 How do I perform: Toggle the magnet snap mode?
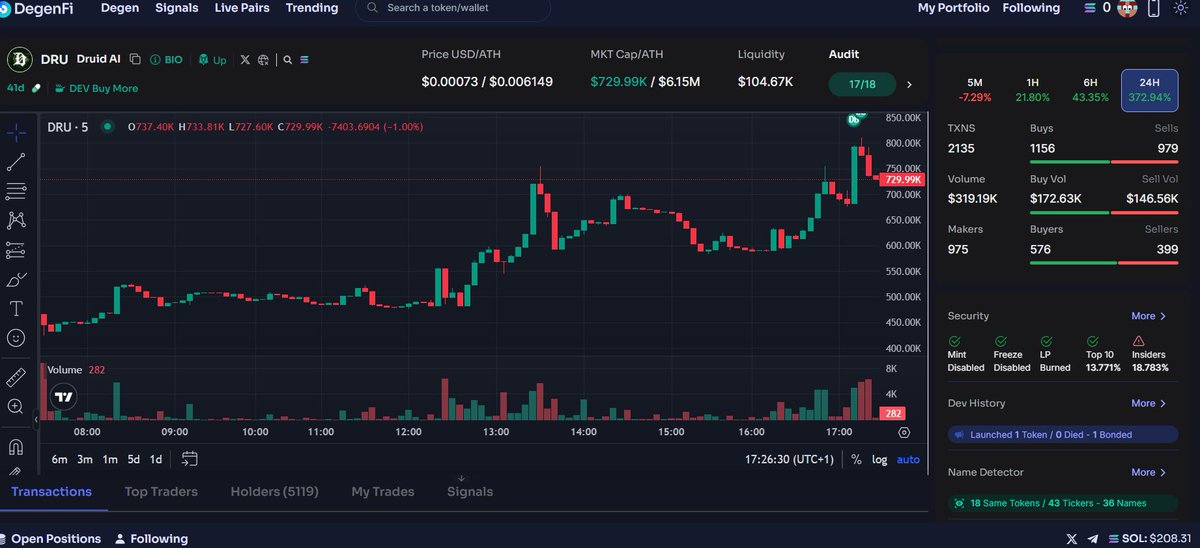[16, 446]
